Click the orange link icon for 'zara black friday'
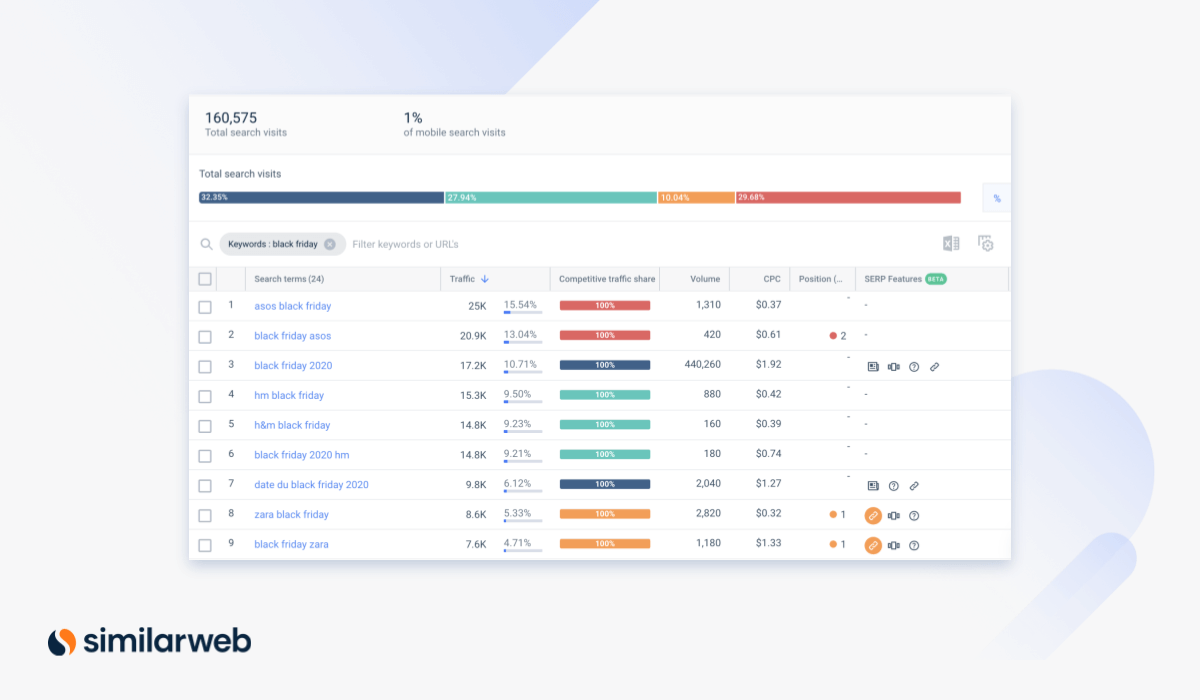 [873, 516]
